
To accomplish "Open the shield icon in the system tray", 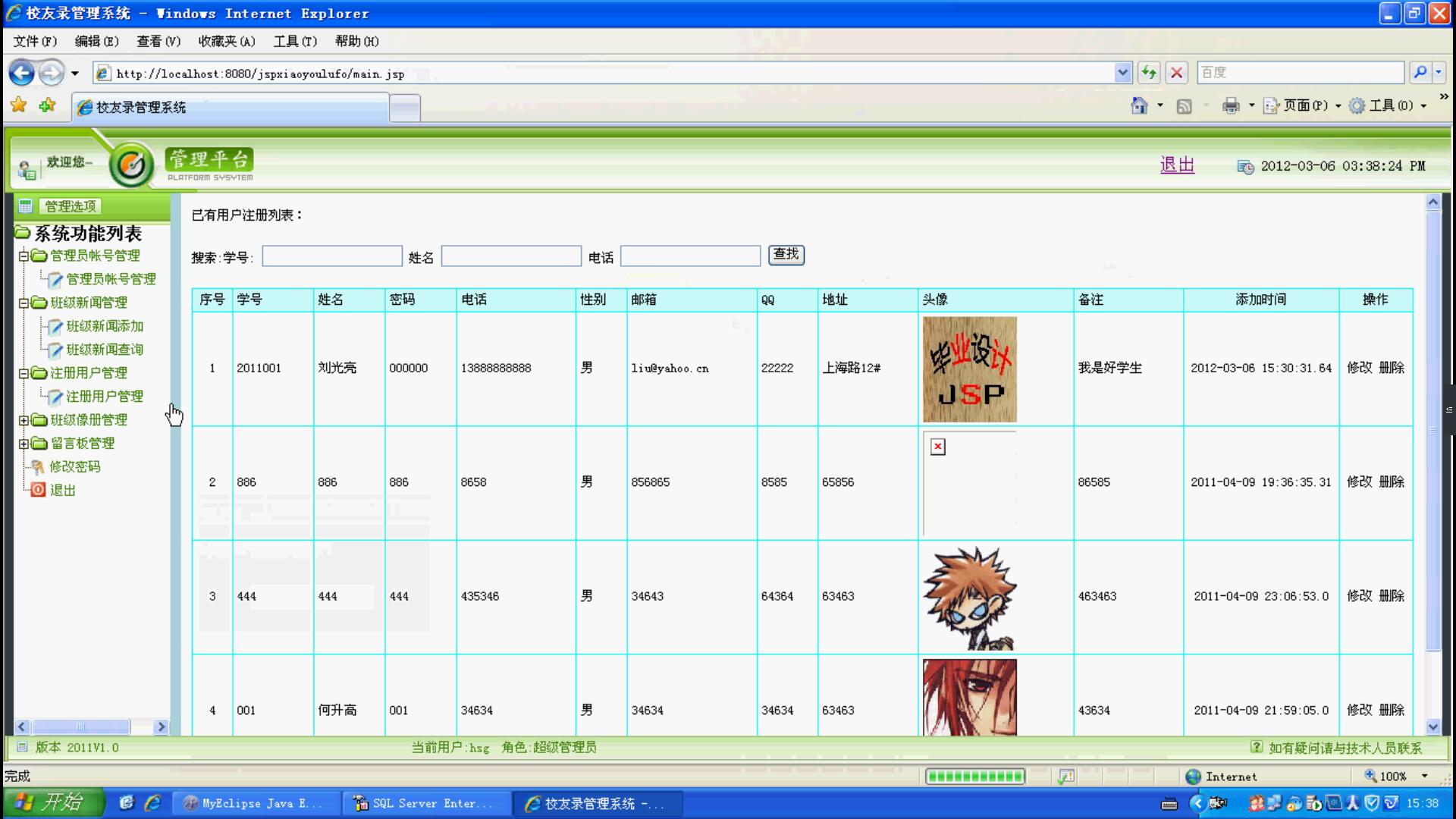I will pos(1372,803).
